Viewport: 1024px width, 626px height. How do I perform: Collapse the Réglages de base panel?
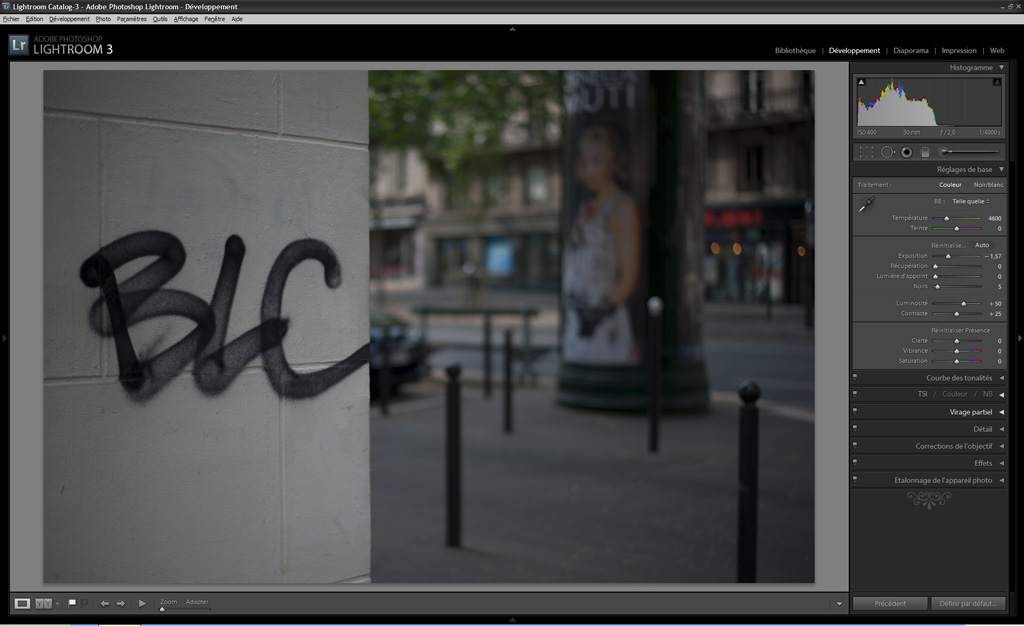click(1002, 169)
